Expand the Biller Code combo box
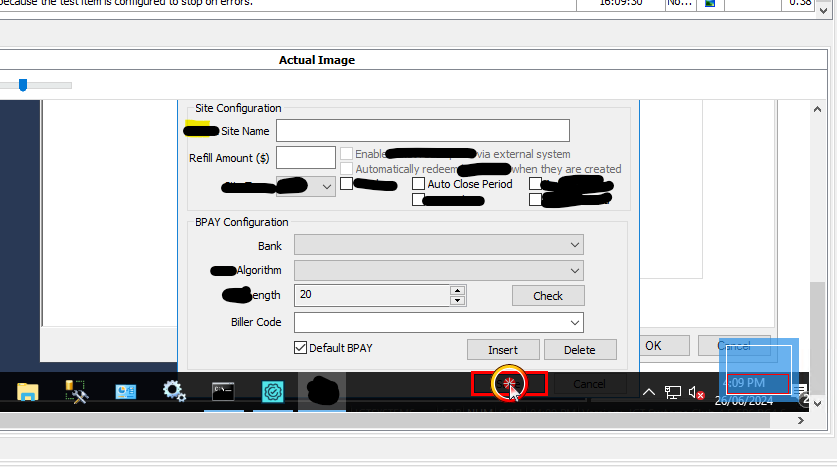Screen dimensions: 837x472 (574, 322)
